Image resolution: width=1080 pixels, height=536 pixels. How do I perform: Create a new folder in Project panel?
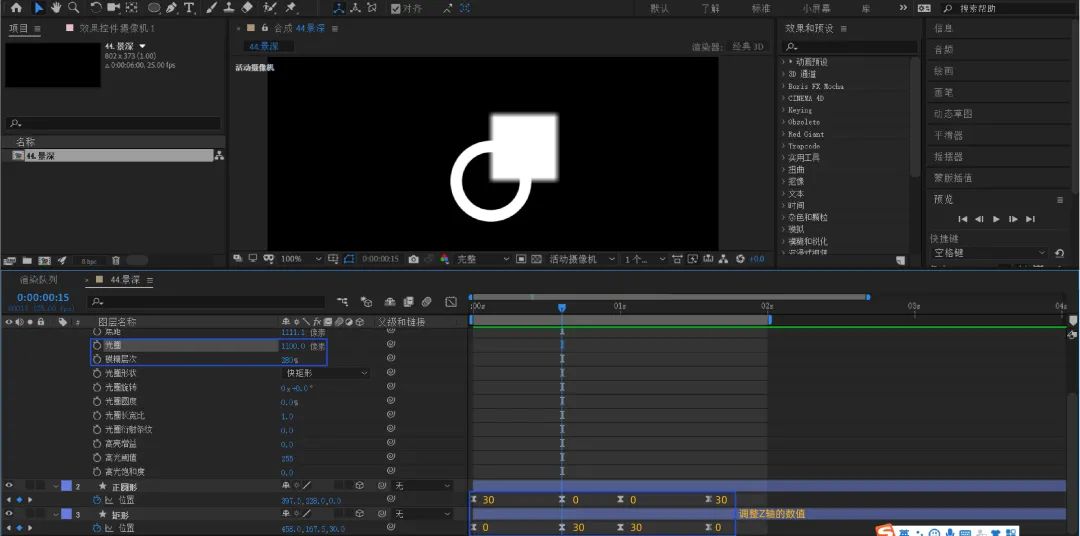pyautogui.click(x=27, y=260)
